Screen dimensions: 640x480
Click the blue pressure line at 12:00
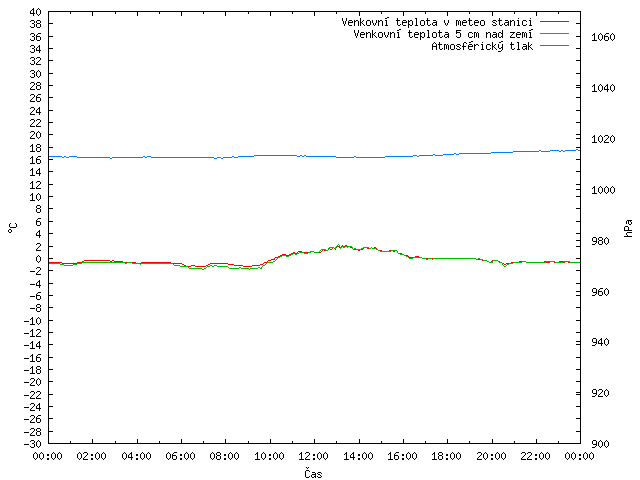[314, 156]
